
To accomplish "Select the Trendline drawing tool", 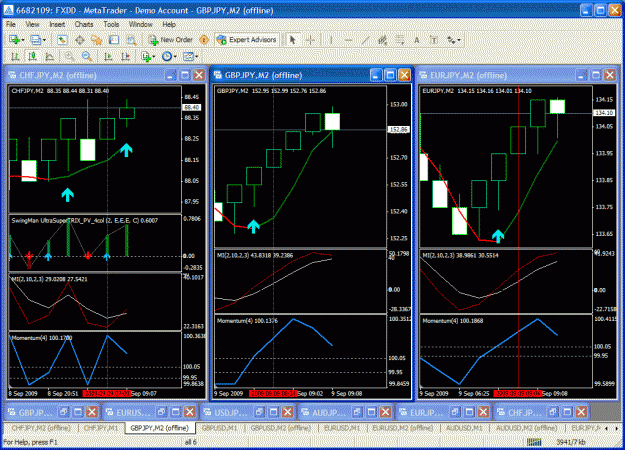I will point(366,40).
